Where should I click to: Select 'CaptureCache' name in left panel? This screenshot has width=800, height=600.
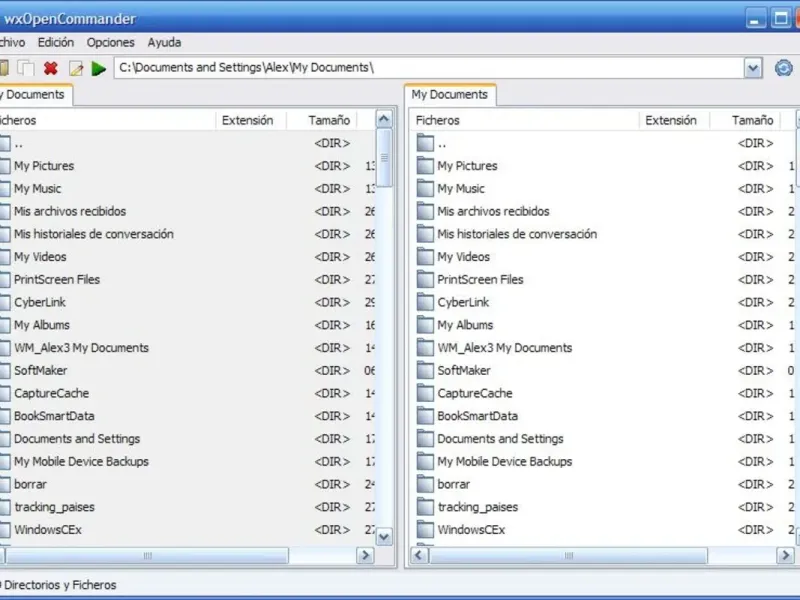point(52,393)
